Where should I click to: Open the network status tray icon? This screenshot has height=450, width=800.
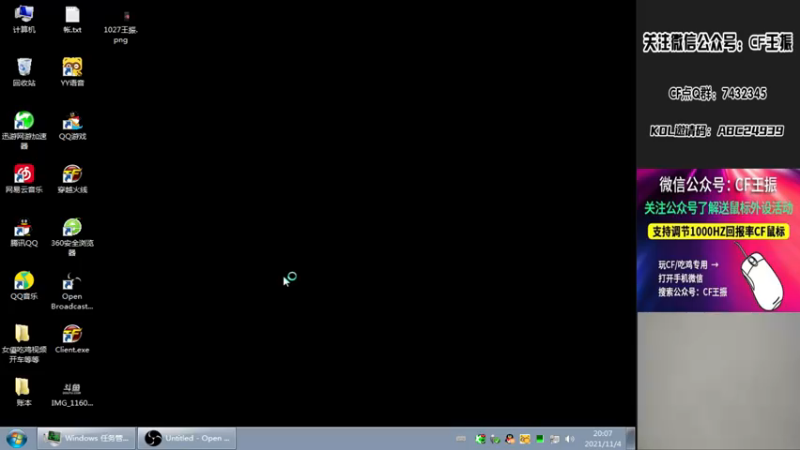click(555, 439)
